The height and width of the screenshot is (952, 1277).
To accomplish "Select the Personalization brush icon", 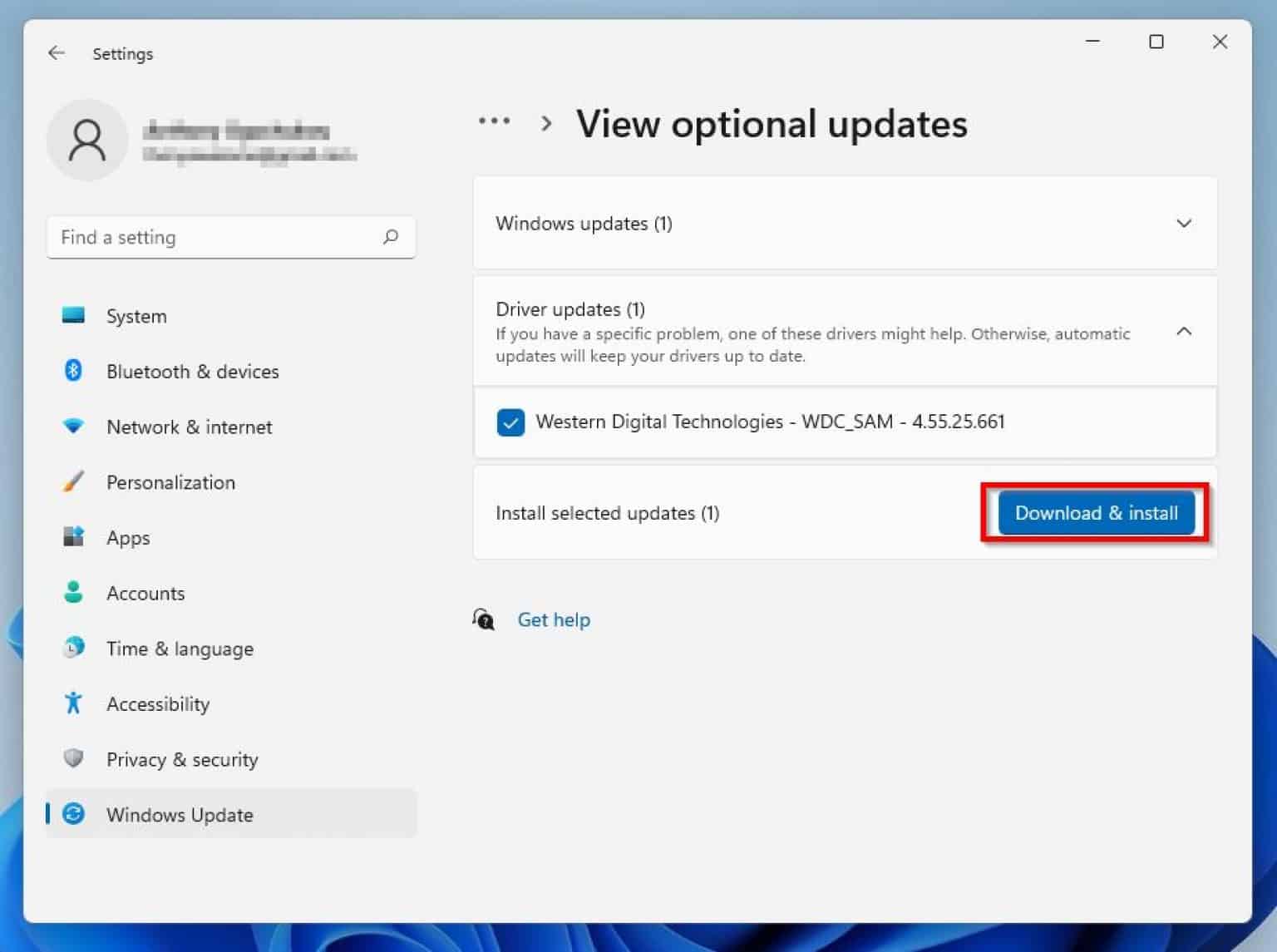I will click(x=74, y=482).
